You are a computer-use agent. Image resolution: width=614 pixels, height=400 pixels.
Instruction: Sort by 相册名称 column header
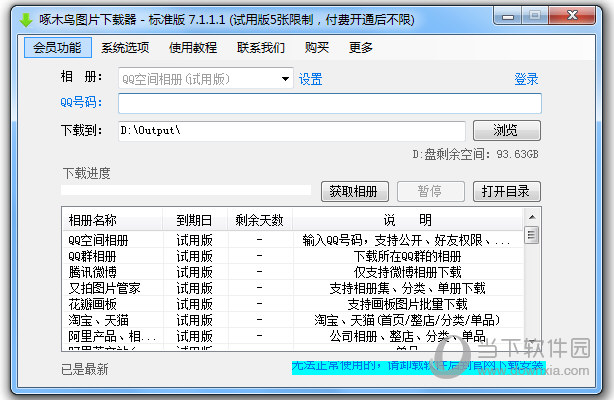click(112, 220)
